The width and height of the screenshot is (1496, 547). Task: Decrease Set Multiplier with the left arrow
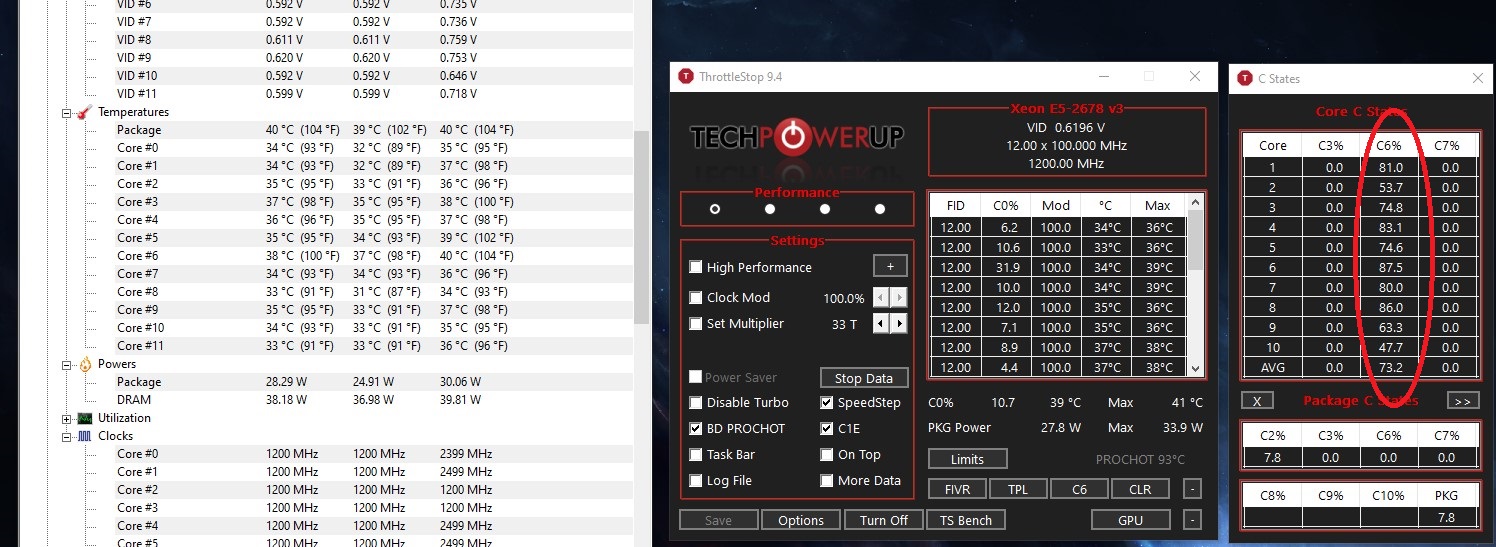pyautogui.click(x=882, y=323)
